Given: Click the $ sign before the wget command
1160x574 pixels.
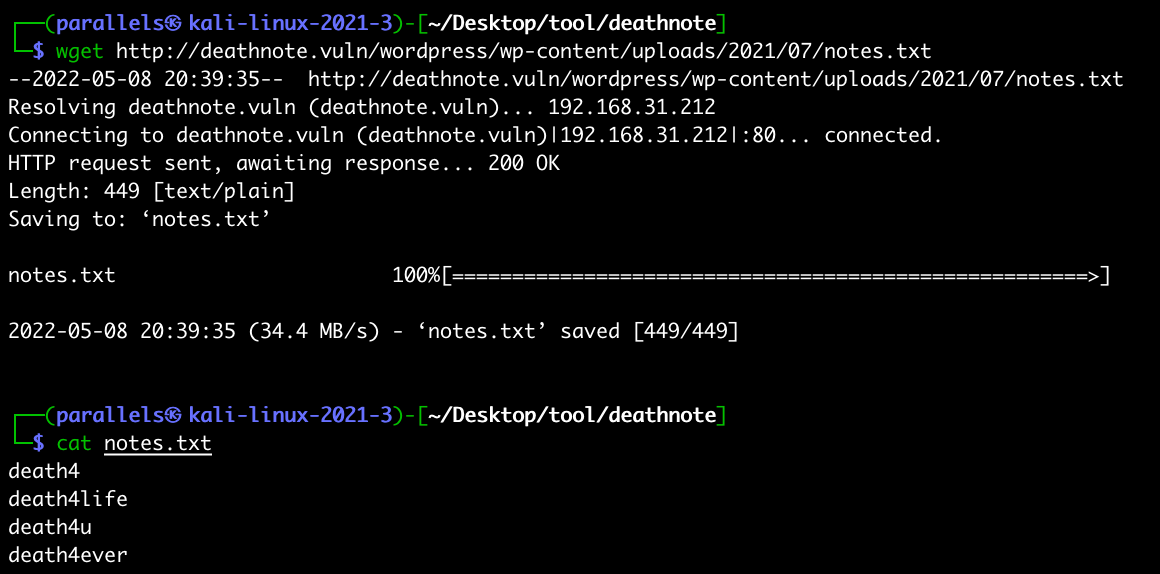Looking at the screenshot, I should point(39,51).
